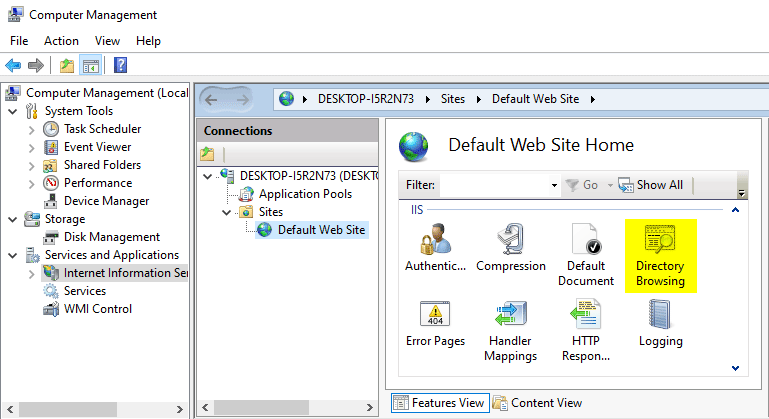The height and width of the screenshot is (419, 769).
Task: Open the View menu
Action: (x=107, y=41)
